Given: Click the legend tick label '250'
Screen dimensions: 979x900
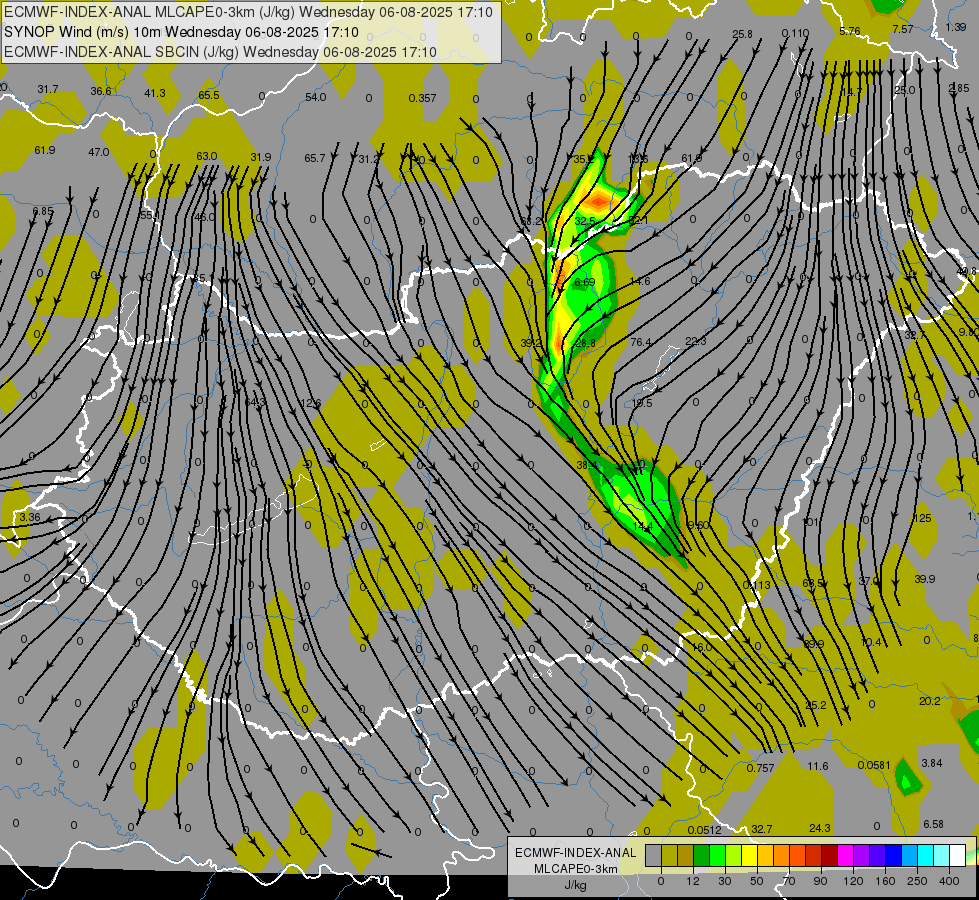Looking at the screenshot, I should [x=917, y=881].
